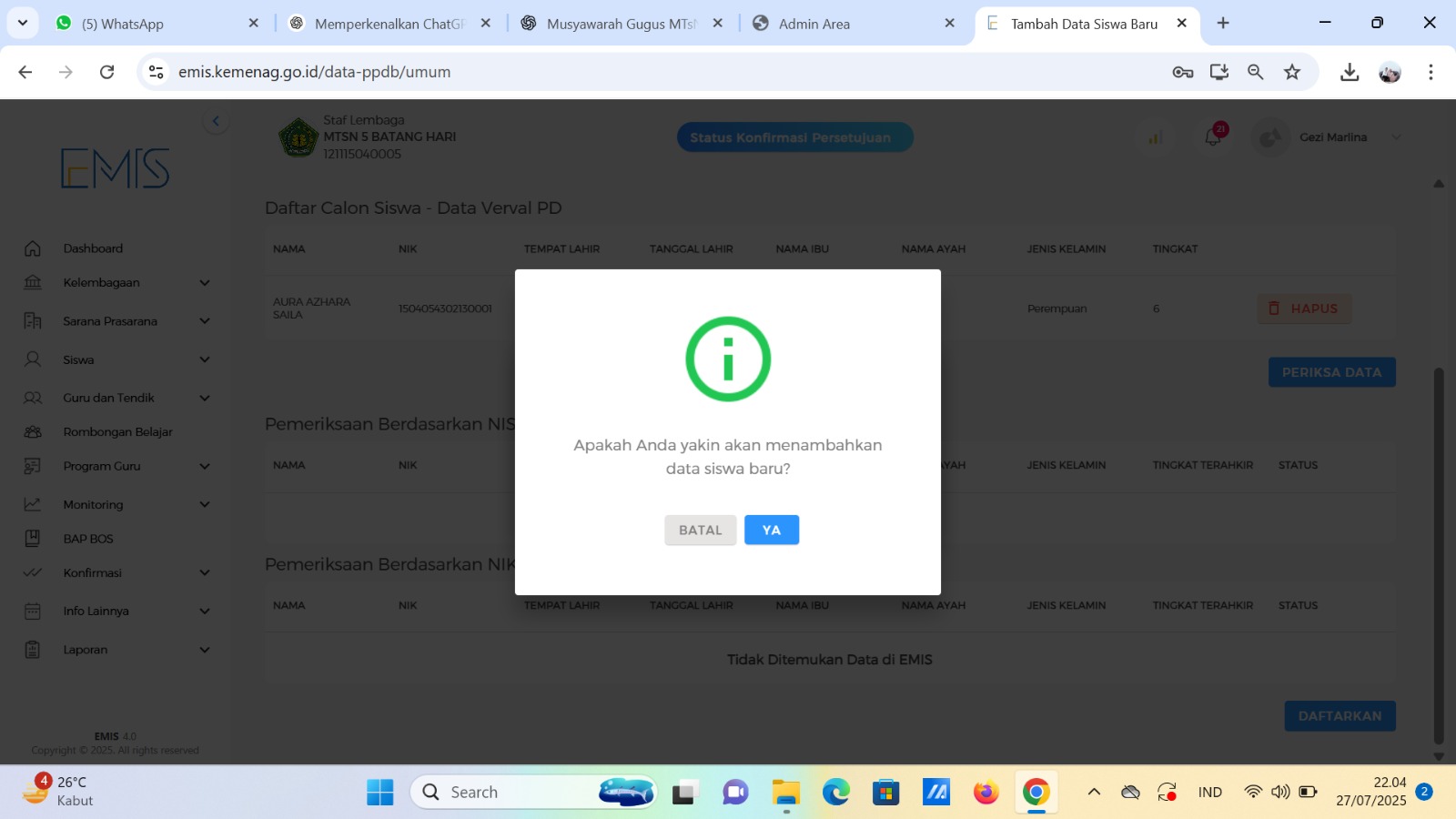Expand the Siswa sidebar menu
Image resolution: width=1456 pixels, height=819 pixels.
coord(205,359)
